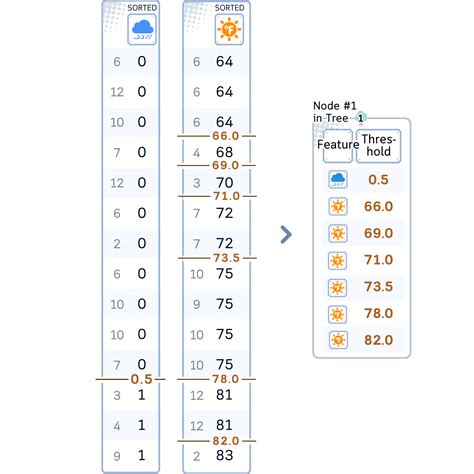Image resolution: width=474 pixels, height=474 pixels.
Task: Select the sun icon beside threshold 69.0
Action: click(338, 233)
